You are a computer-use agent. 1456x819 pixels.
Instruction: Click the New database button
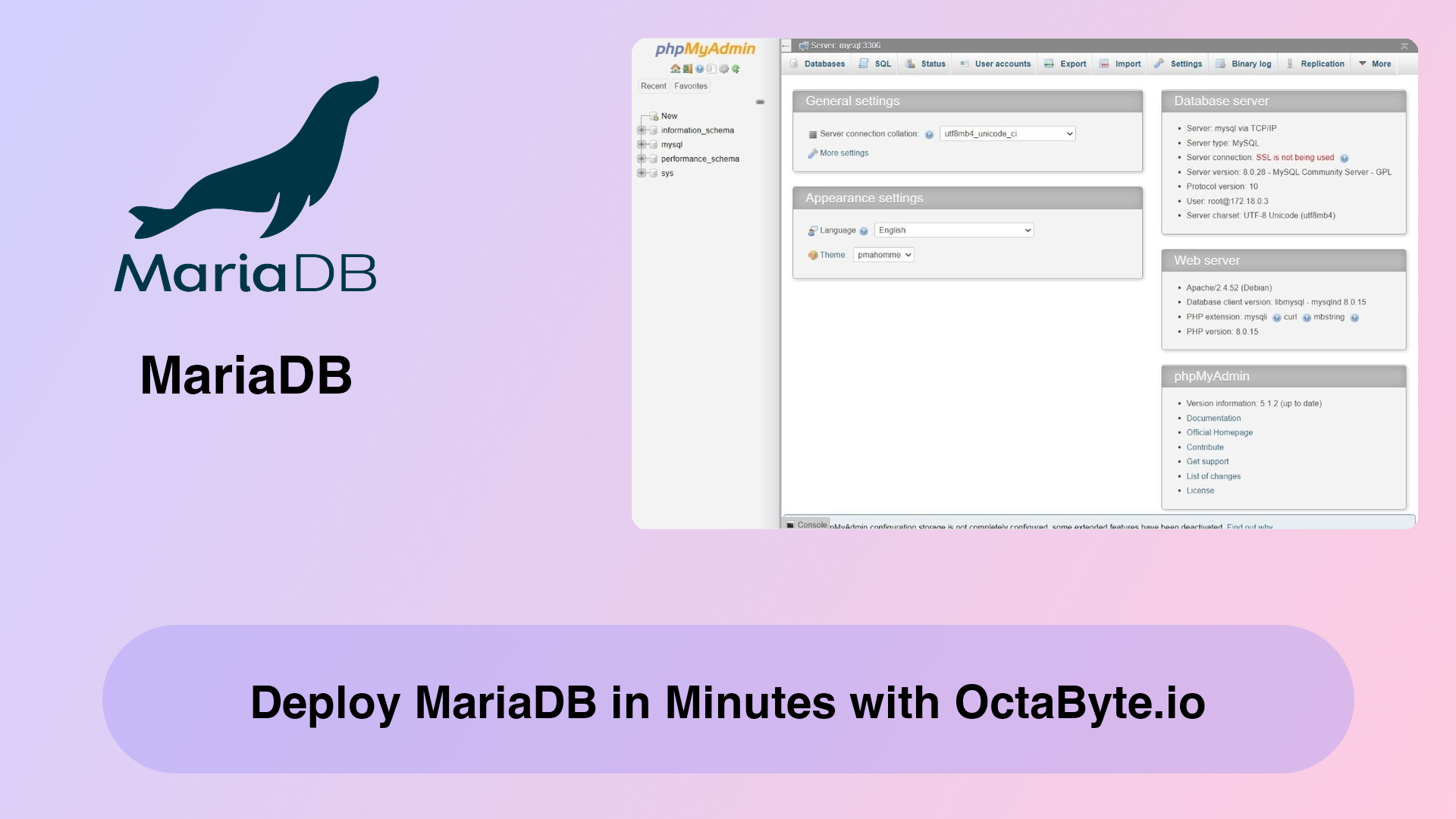[667, 115]
